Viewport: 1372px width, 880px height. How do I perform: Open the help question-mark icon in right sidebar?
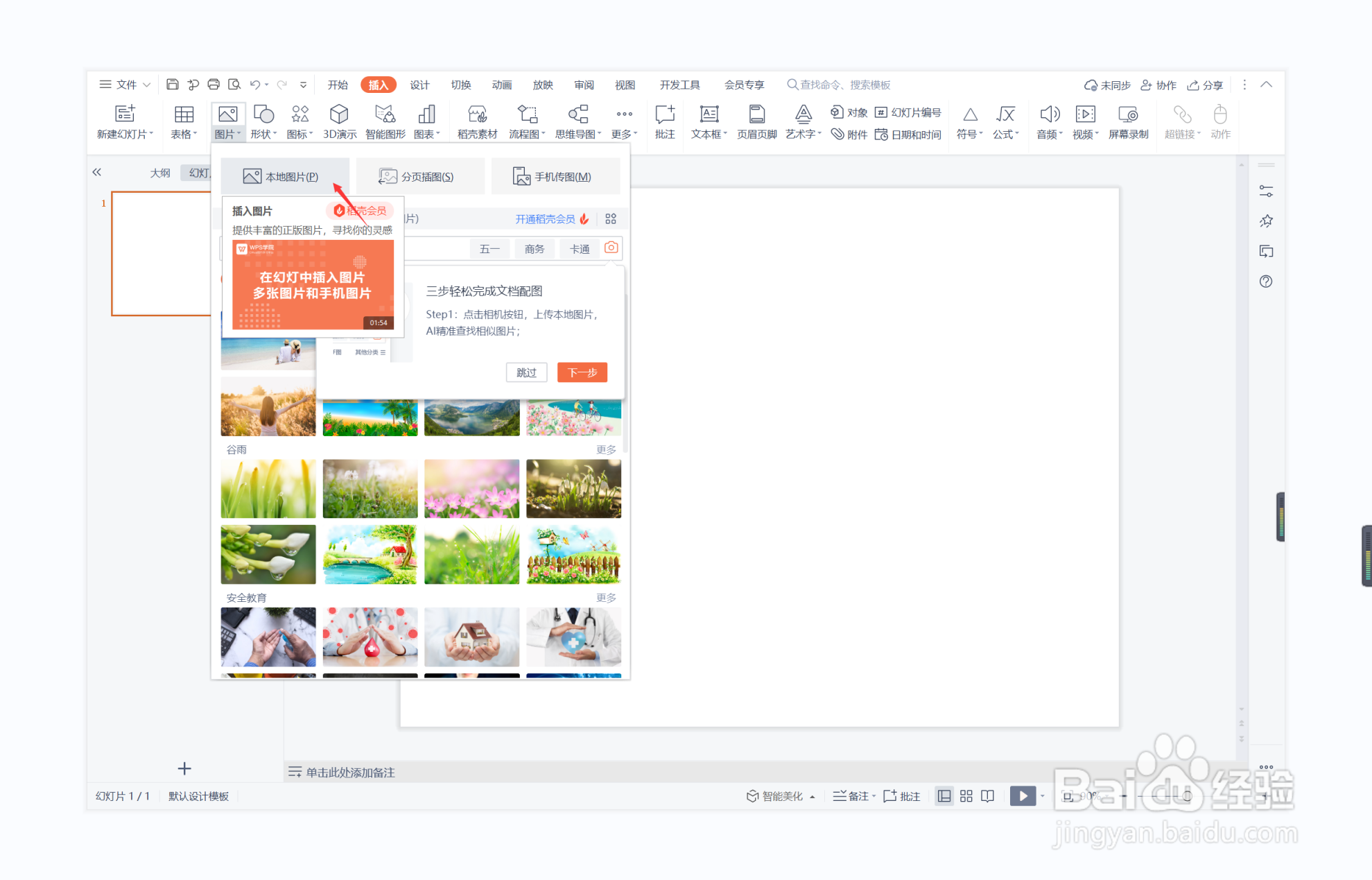[x=1266, y=282]
